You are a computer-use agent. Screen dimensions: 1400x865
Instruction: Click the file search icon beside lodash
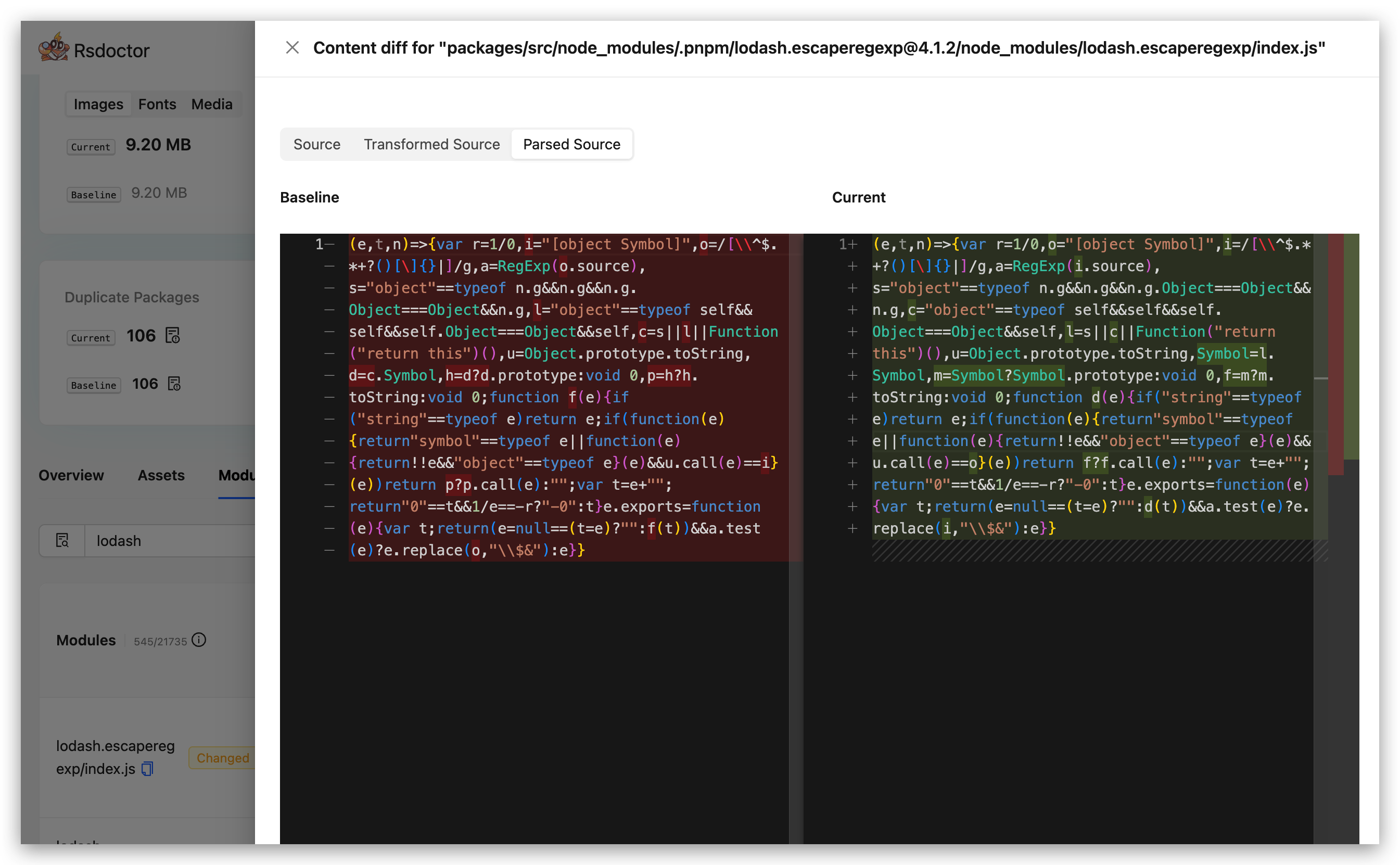[x=62, y=541]
